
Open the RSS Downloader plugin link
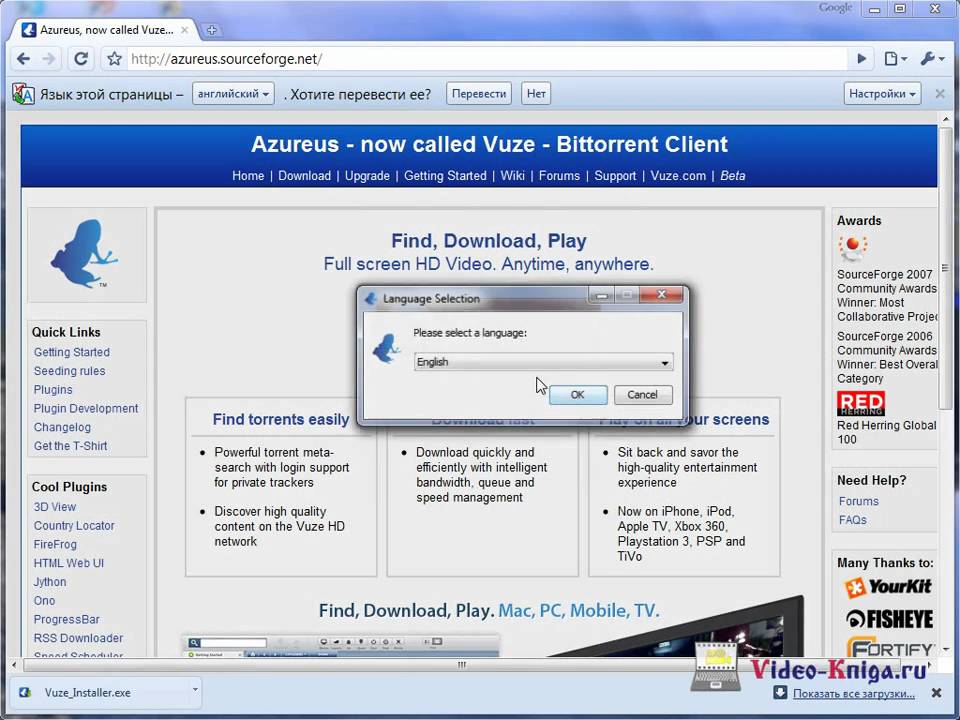click(78, 639)
